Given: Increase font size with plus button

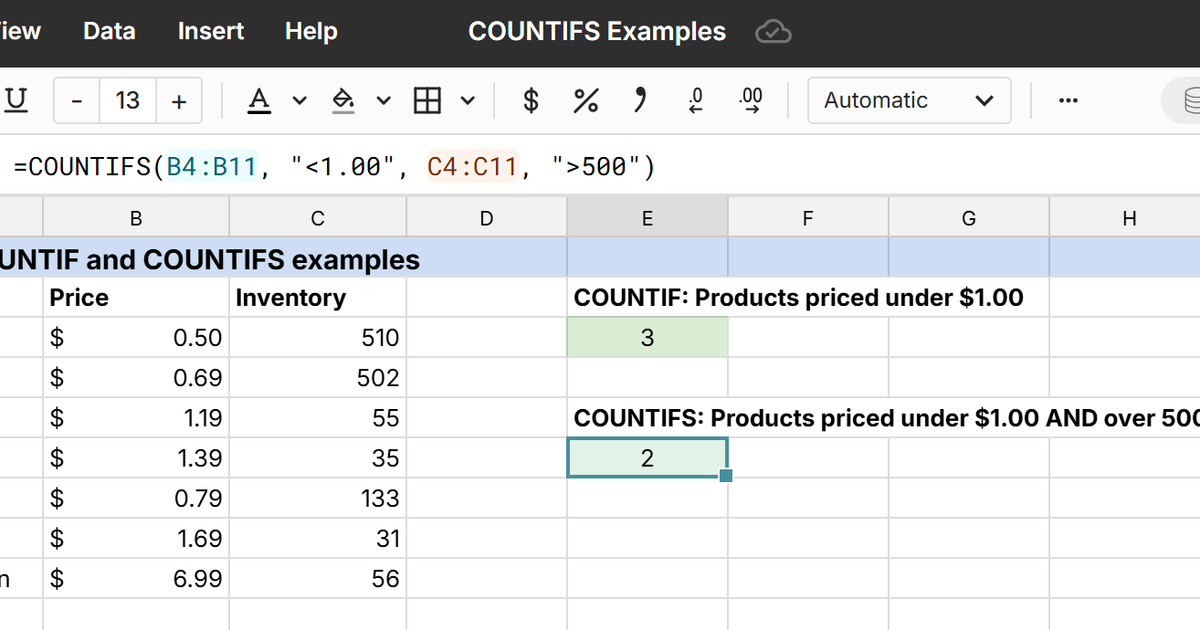Looking at the screenshot, I should coord(178,101).
